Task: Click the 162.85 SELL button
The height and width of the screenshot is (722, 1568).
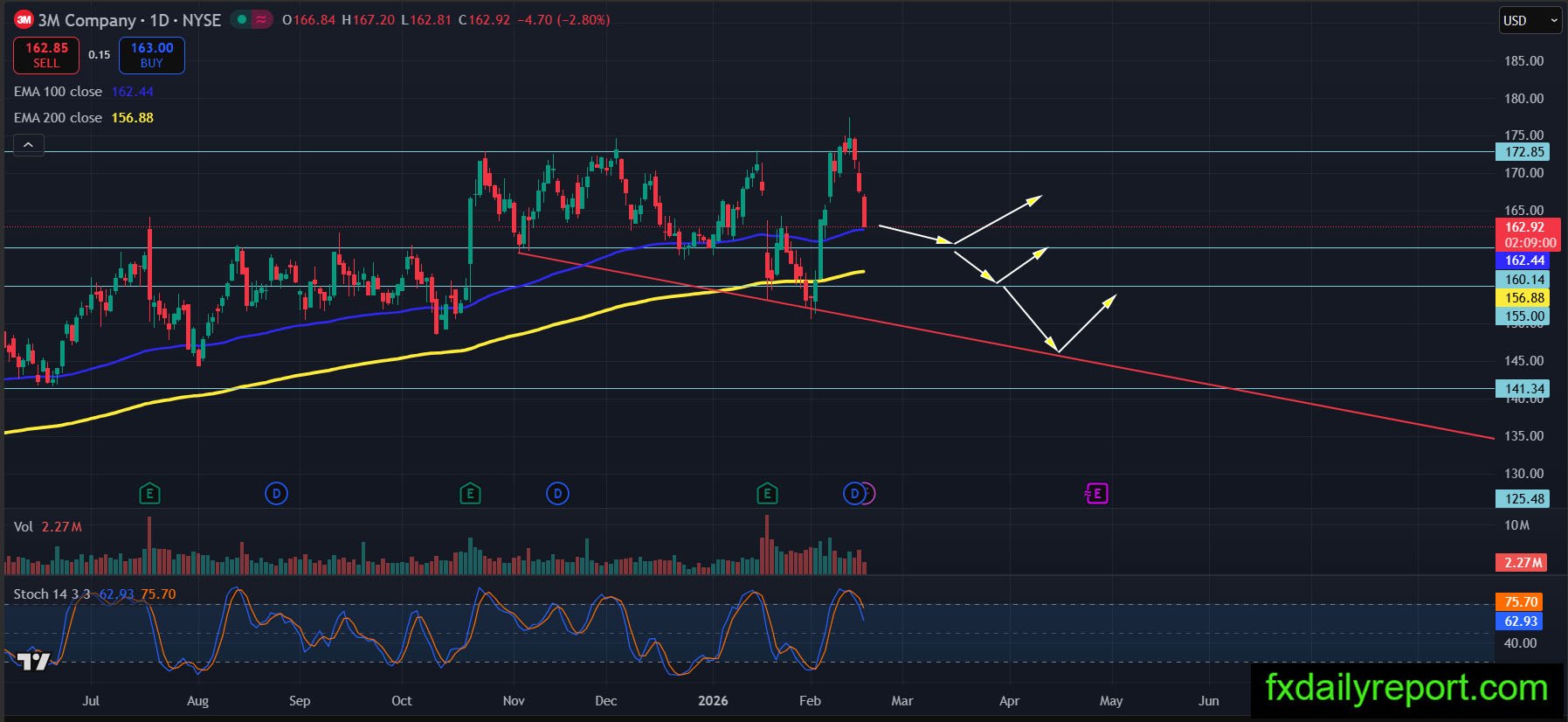Action: [46, 55]
